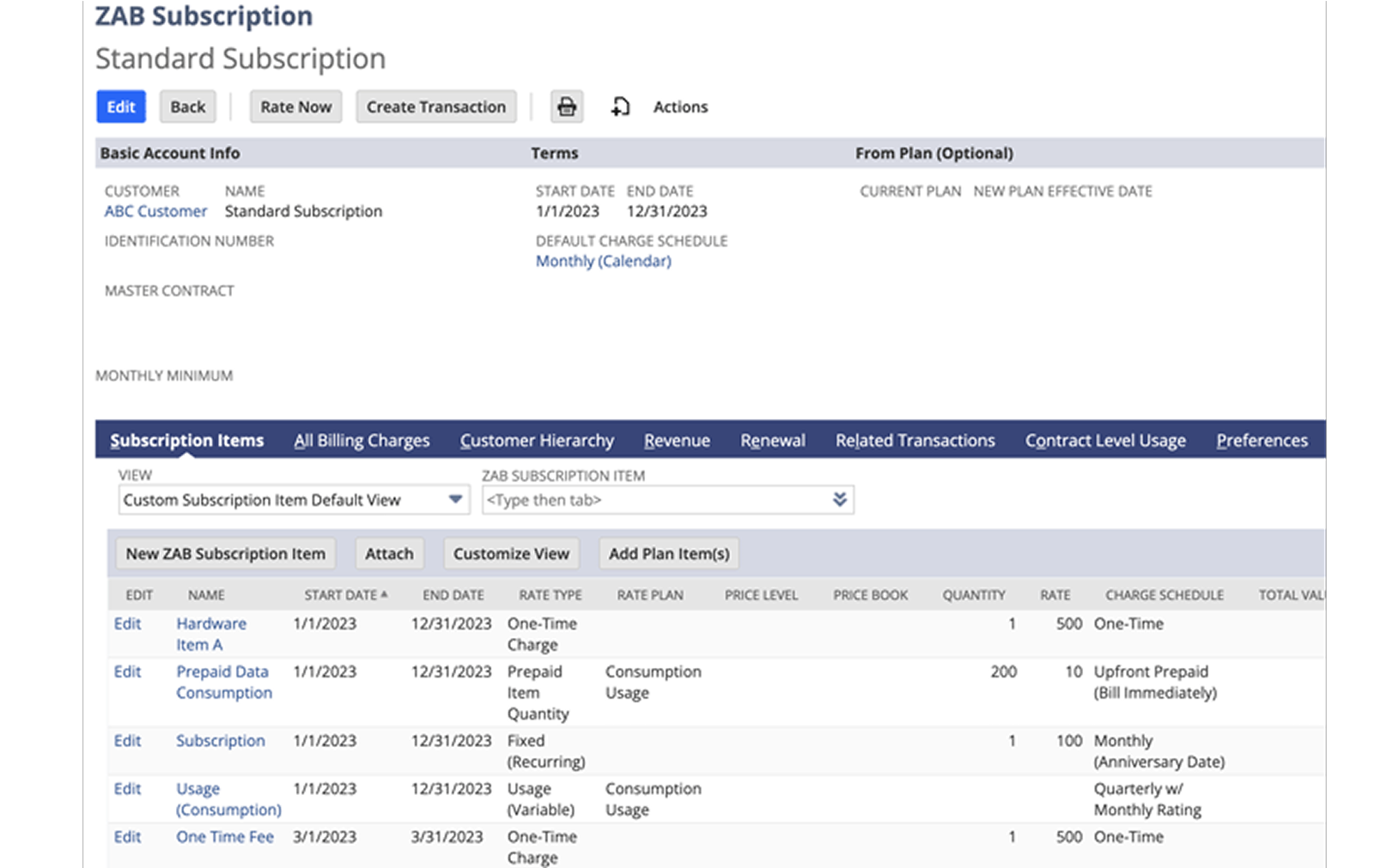
Task: Open the Monthly (Calendar) charge schedule link
Action: click(x=604, y=261)
